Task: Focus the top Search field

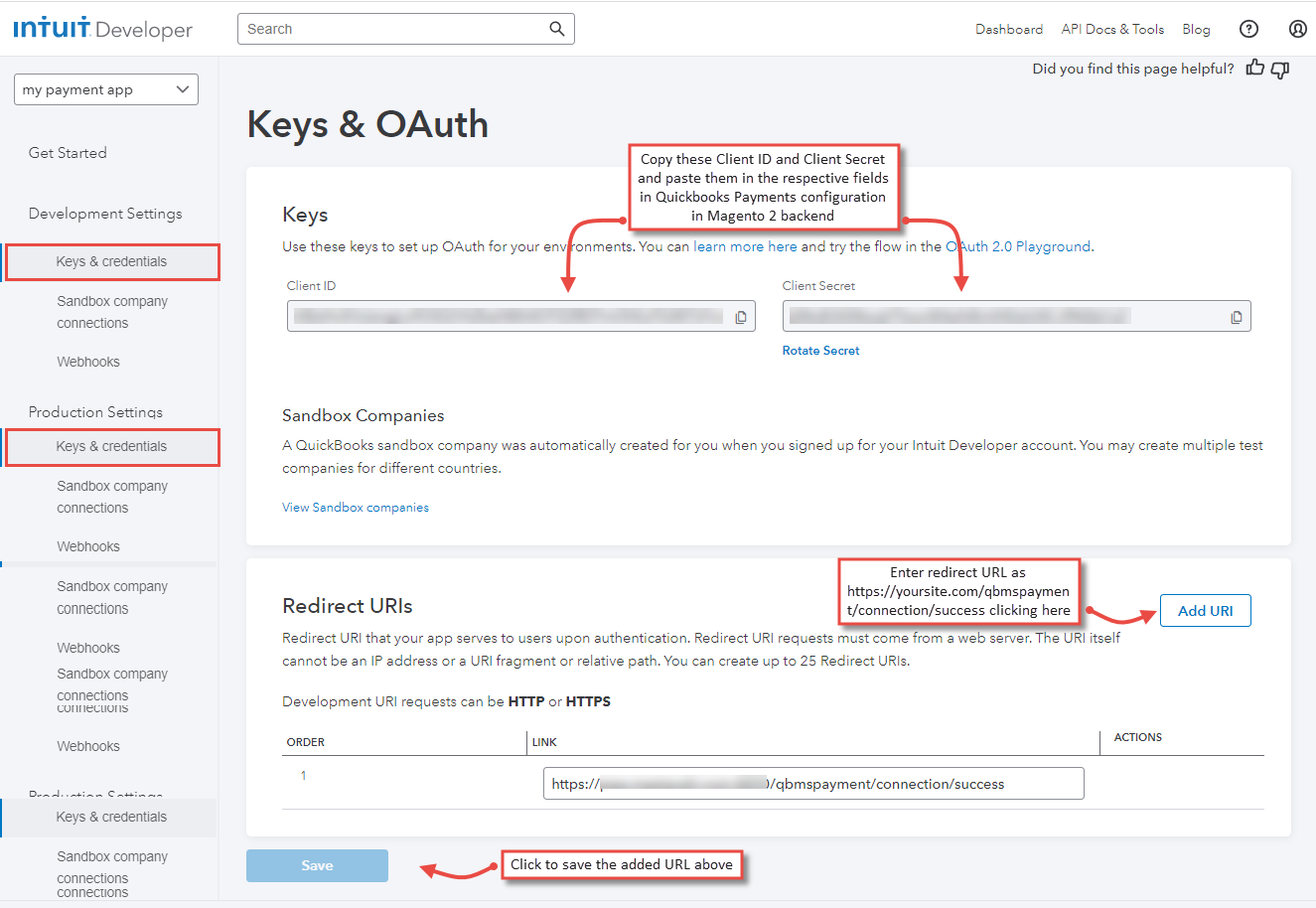Action: 406,29
